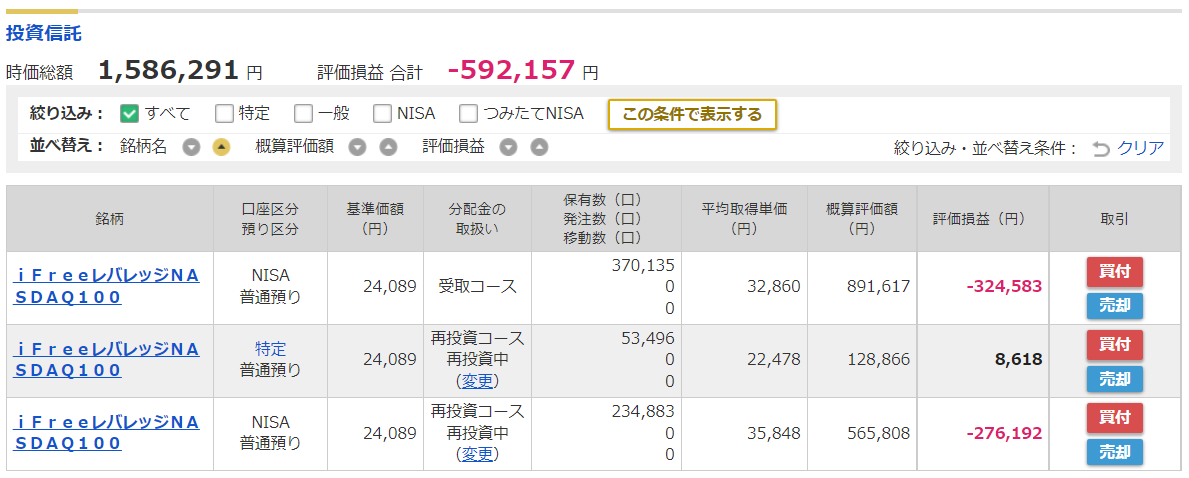The width and height of the screenshot is (1189, 478).
Task: Click 変更 link in the last row
Action: [477, 454]
